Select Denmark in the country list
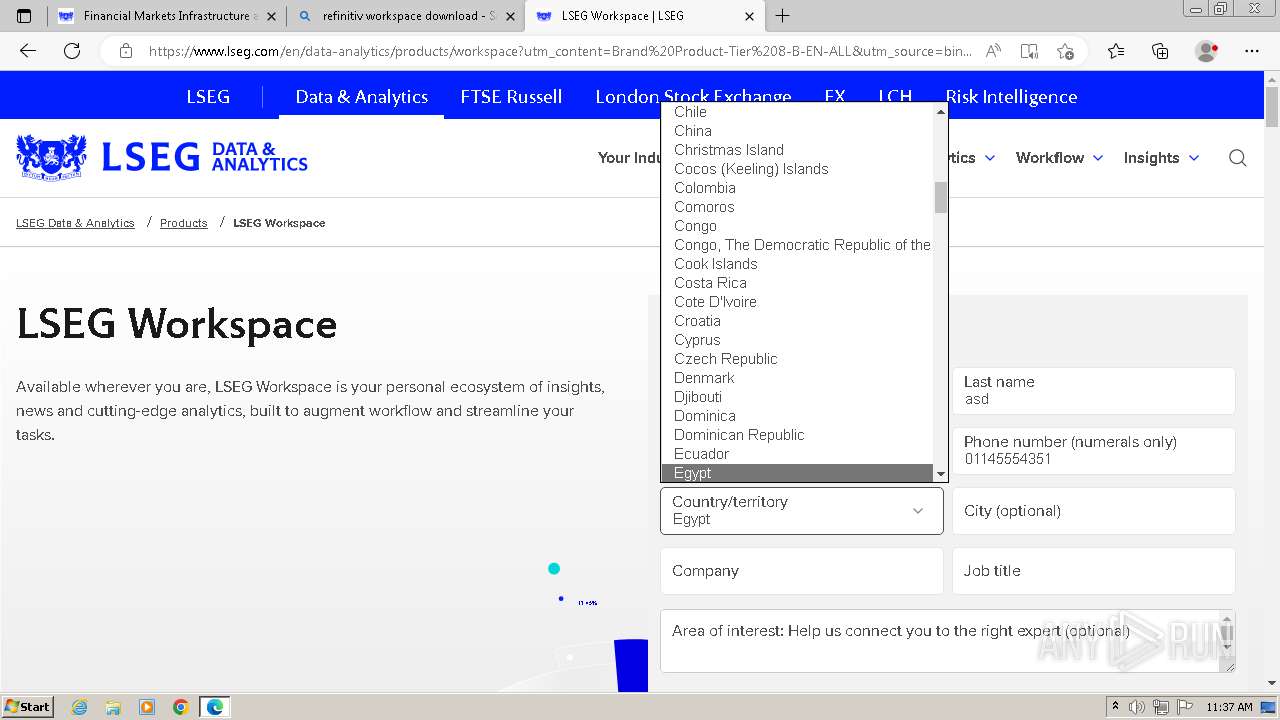Screen dimensions: 1280x720 tap(704, 378)
